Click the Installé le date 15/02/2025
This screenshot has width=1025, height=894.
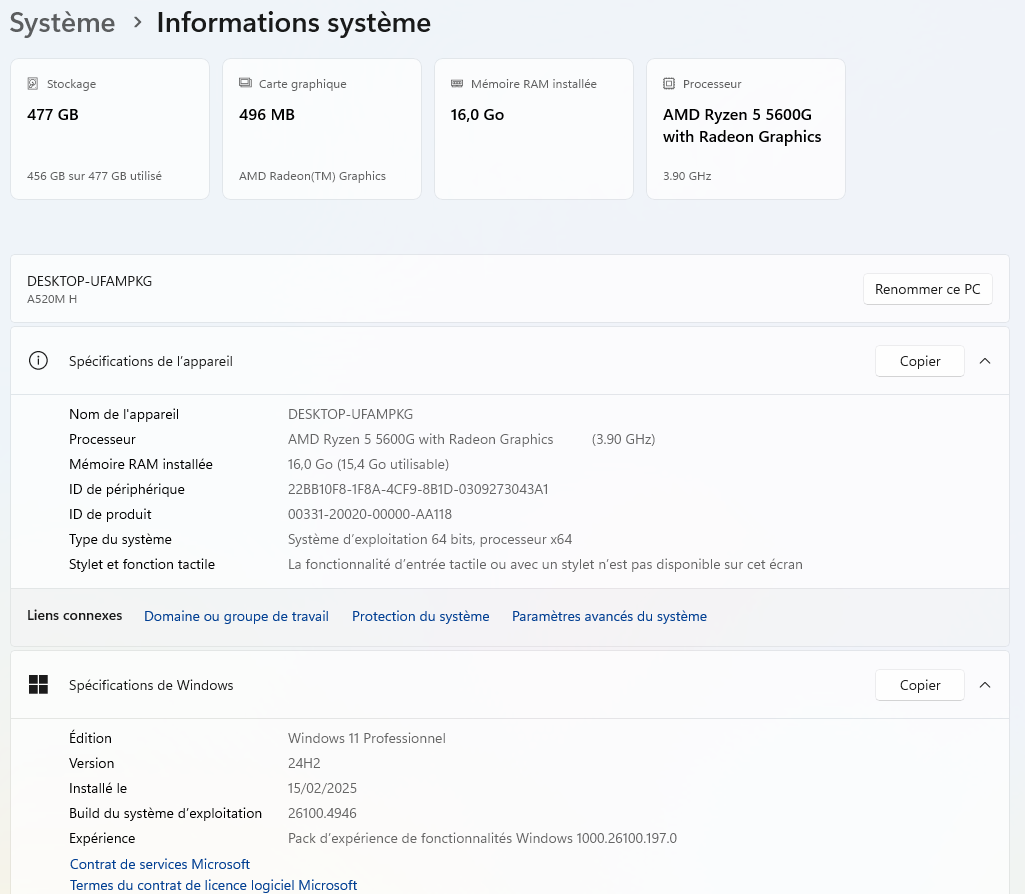click(x=322, y=788)
